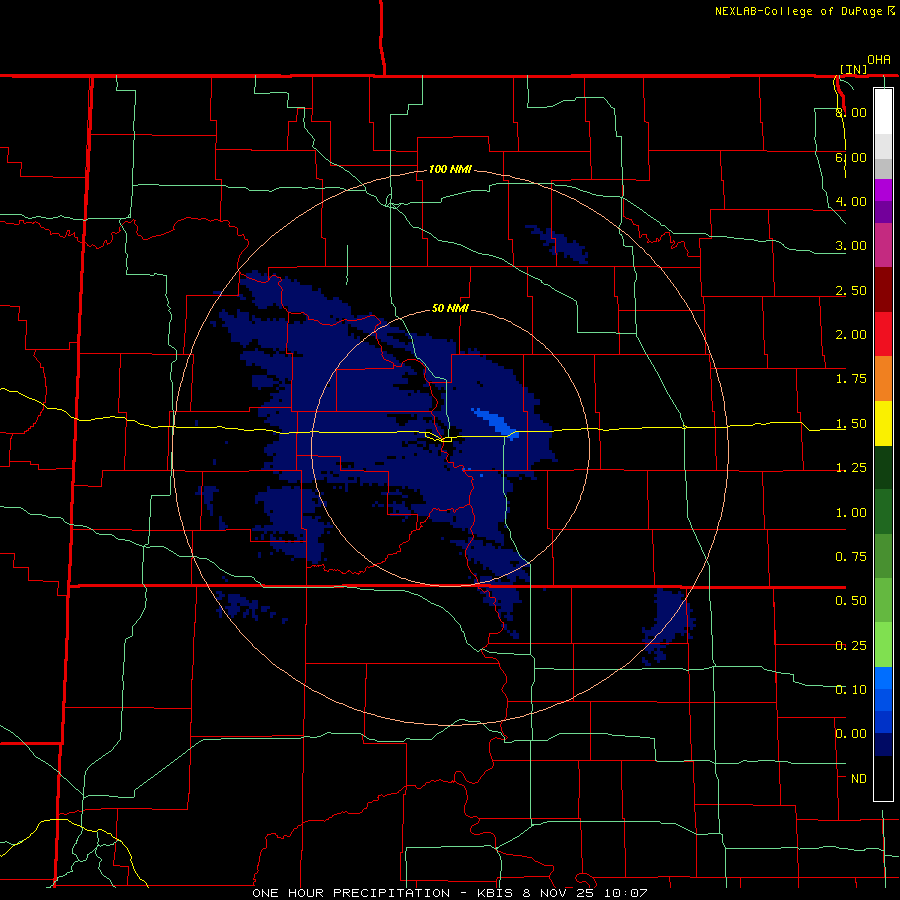Click the 1.75 legend value

pos(851,379)
